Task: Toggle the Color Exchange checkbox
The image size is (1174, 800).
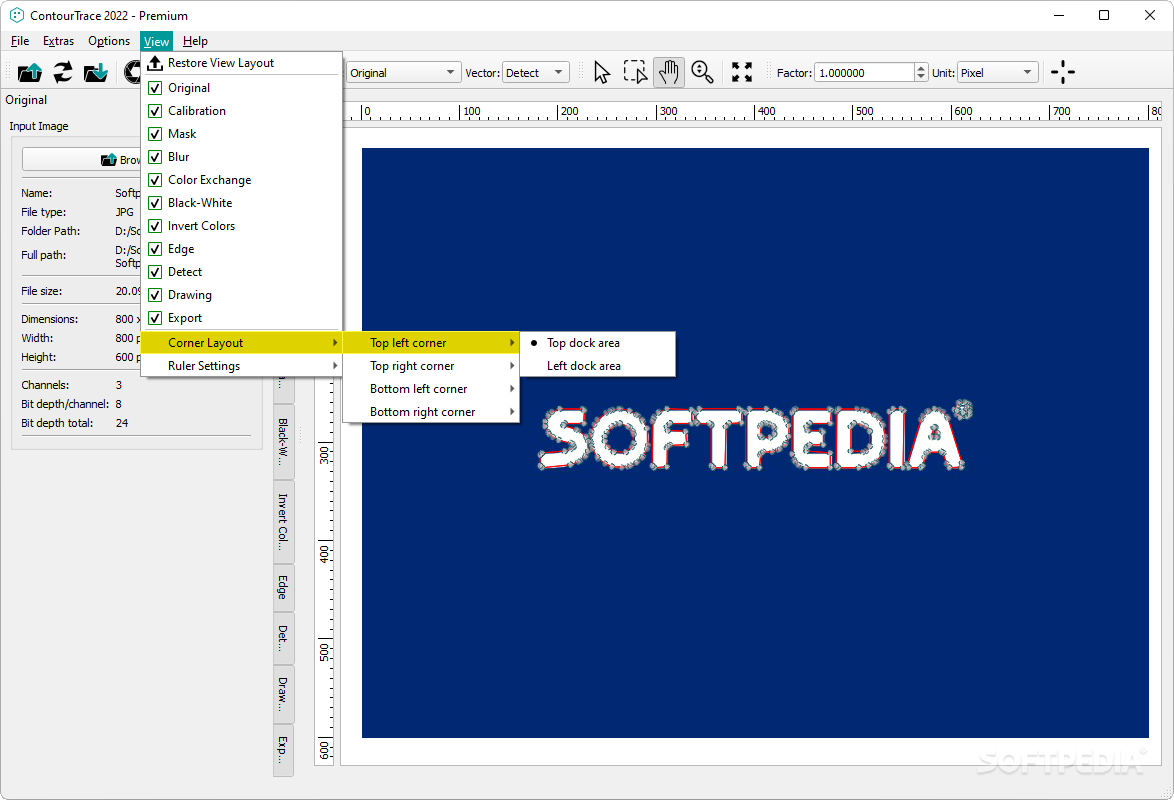Action: pyautogui.click(x=155, y=180)
